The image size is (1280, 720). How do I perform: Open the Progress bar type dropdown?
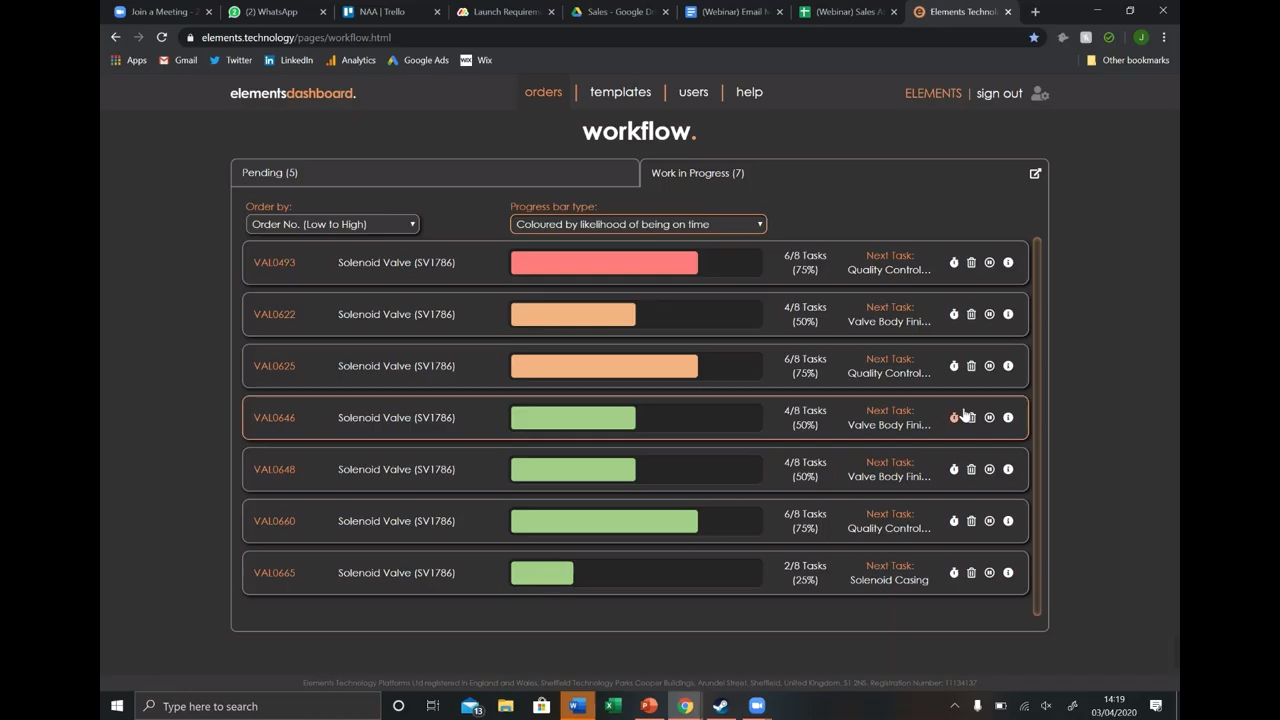pyautogui.click(x=638, y=225)
